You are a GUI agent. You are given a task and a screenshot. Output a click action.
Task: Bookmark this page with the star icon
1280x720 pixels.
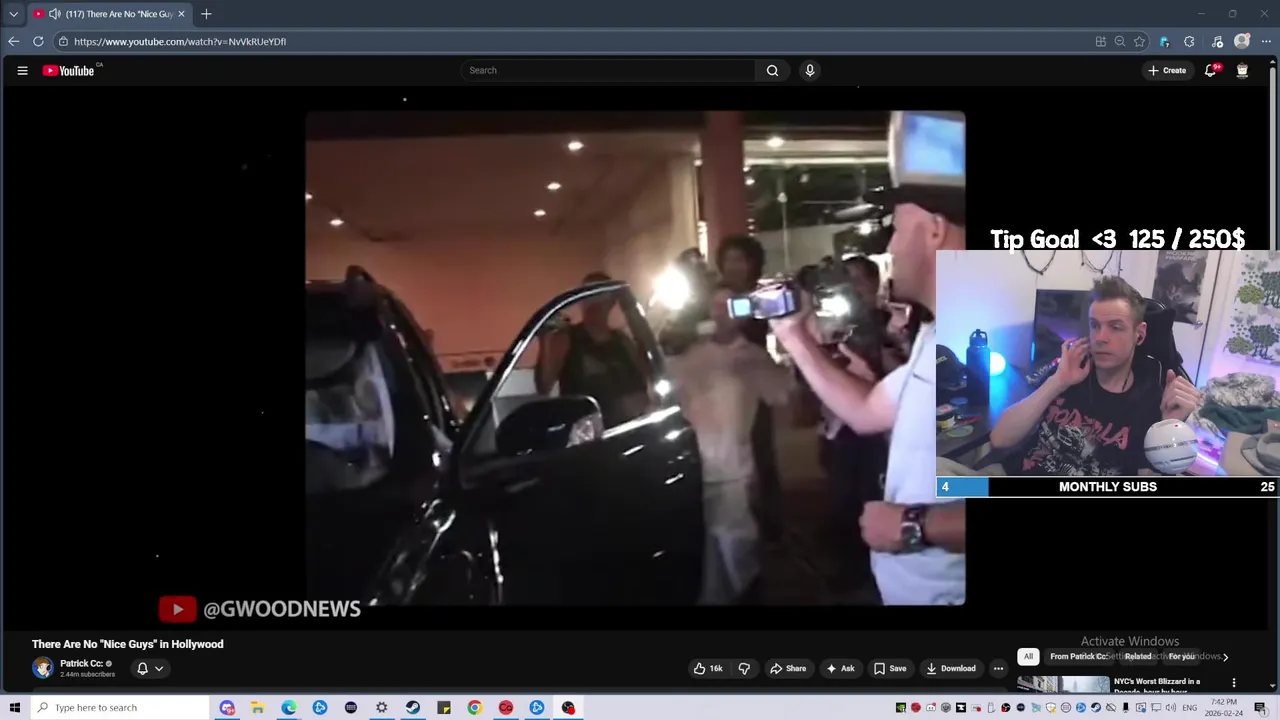point(1139,41)
